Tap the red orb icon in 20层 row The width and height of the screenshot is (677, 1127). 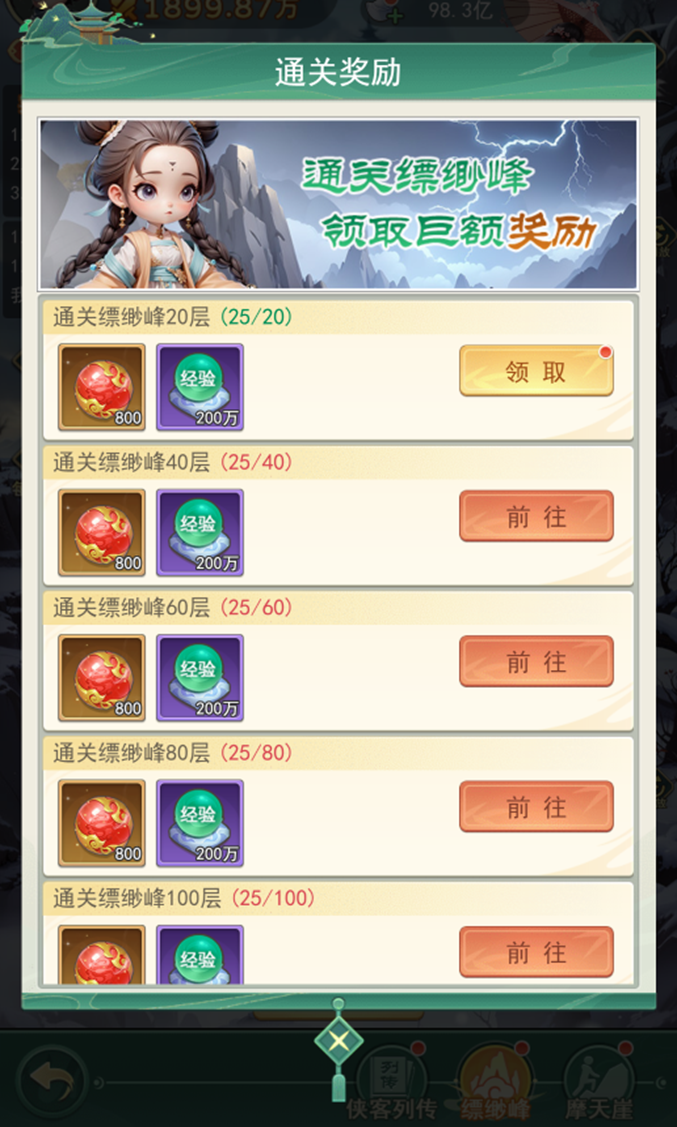[102, 387]
